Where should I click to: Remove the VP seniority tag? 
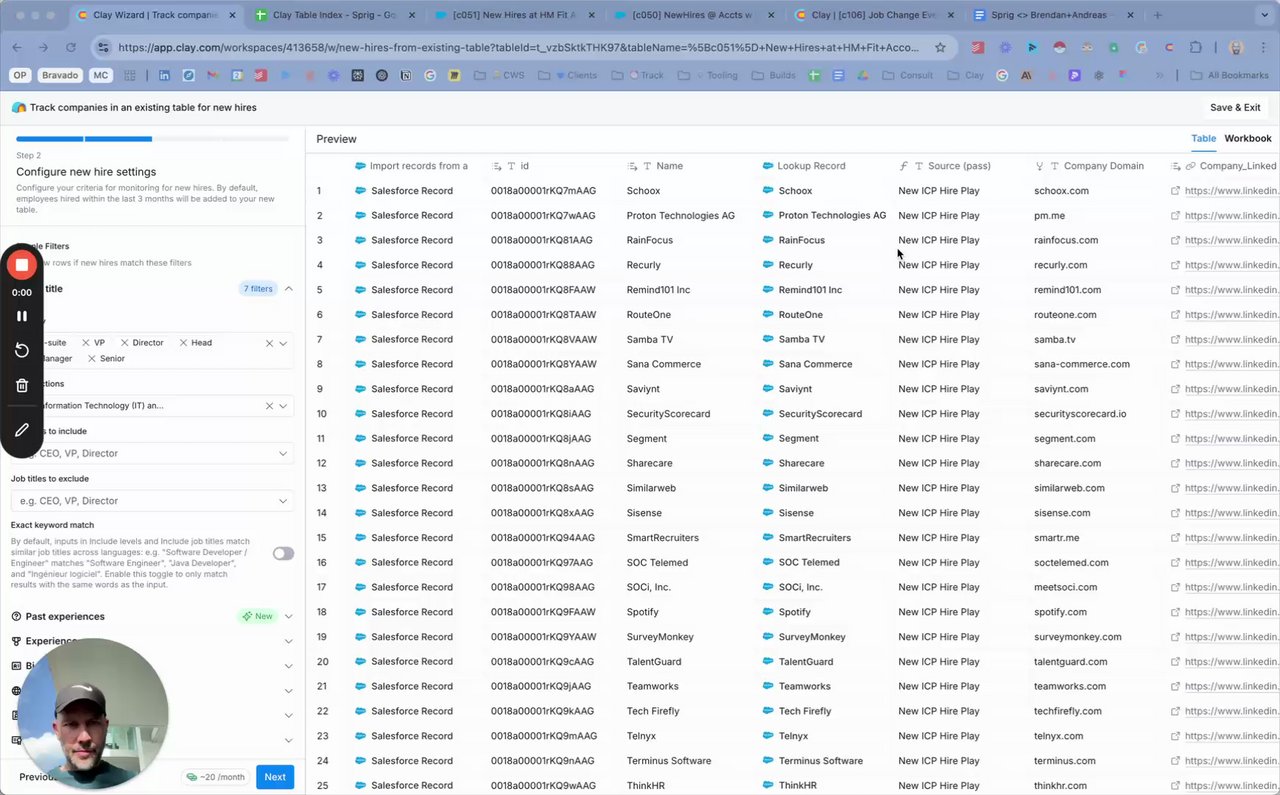pos(86,343)
